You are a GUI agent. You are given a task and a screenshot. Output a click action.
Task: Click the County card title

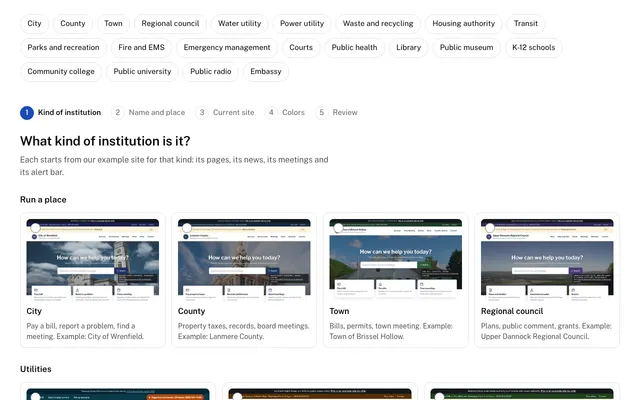[x=191, y=311]
